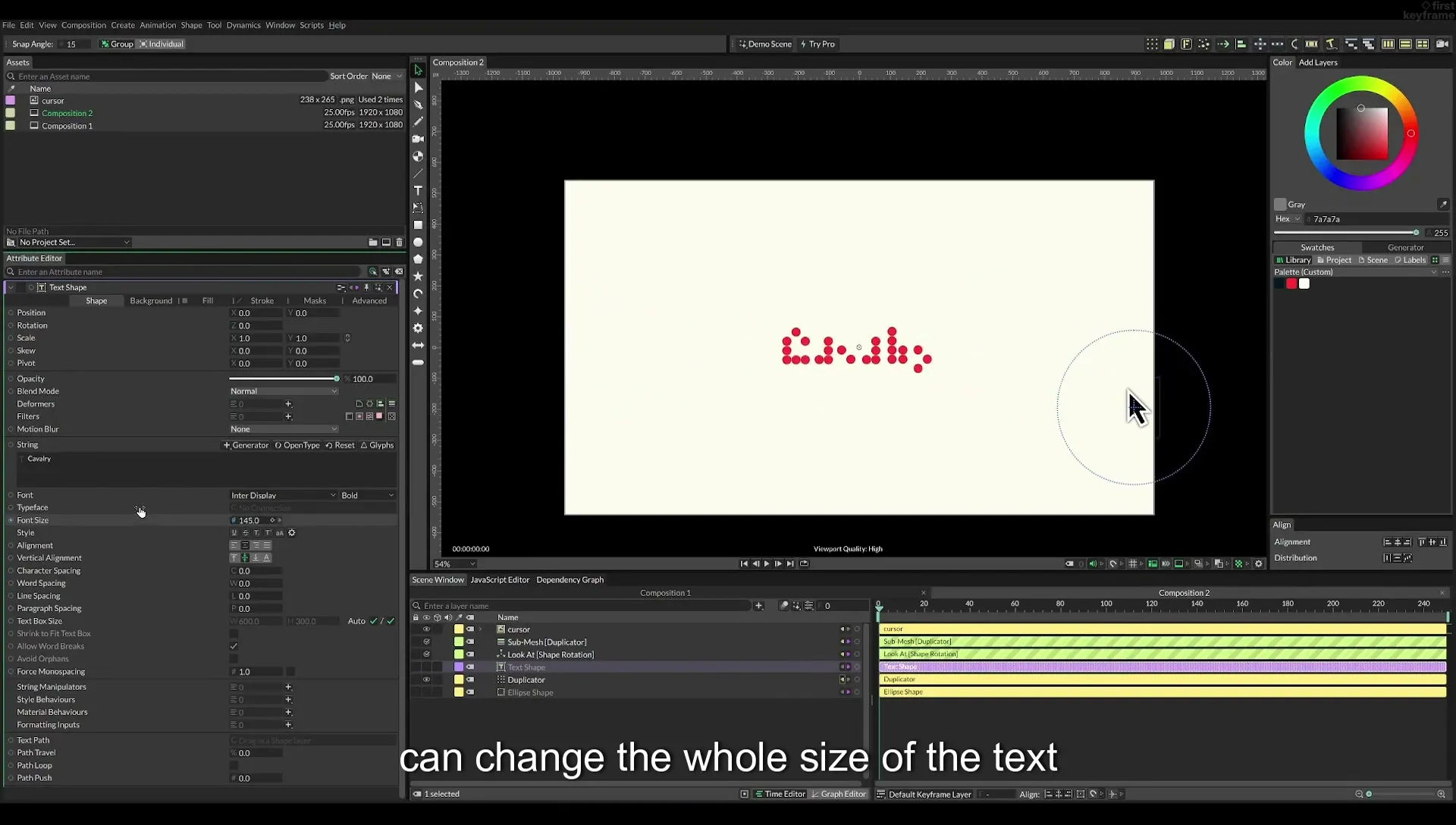Open the viewport zoom 54% dropdown
Viewport: 1456px width, 825px height.
(454, 563)
